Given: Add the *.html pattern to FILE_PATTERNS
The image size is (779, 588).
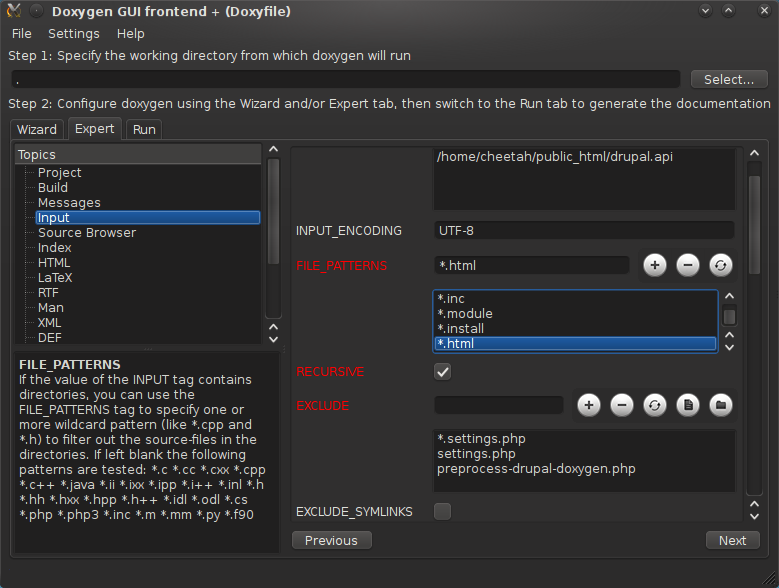Looking at the screenshot, I should pos(655,265).
